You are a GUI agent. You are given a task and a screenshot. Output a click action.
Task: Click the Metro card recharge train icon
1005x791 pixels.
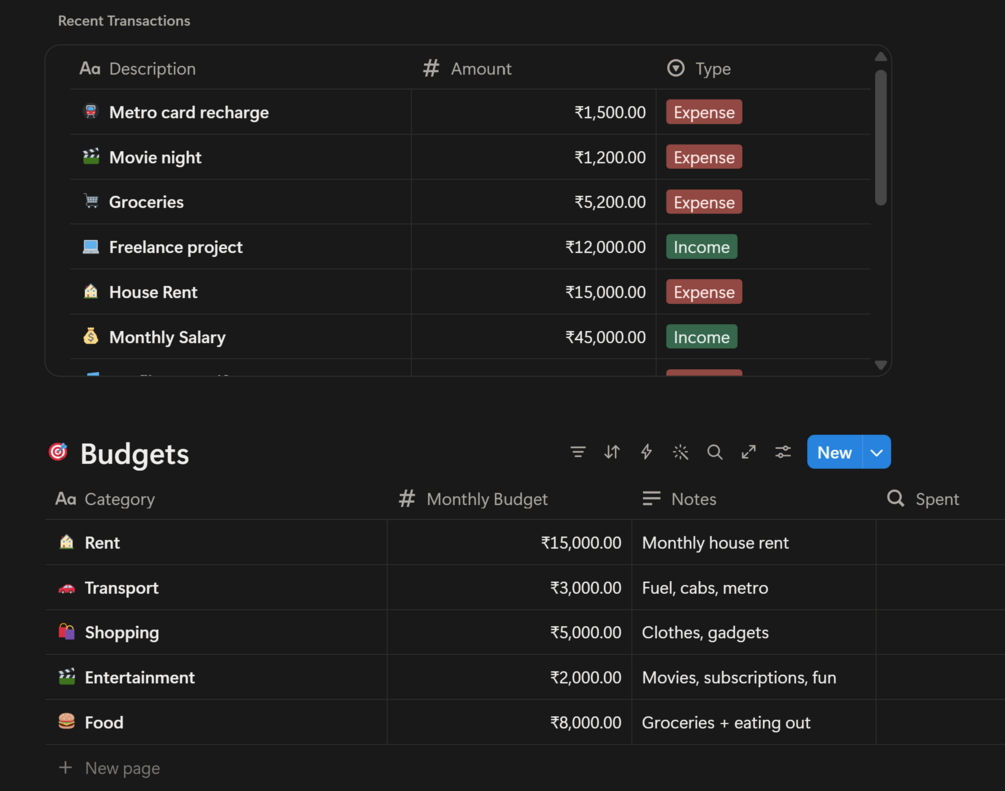tap(91, 112)
